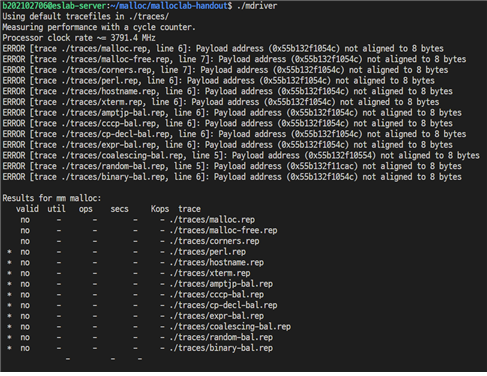Click results row ./traces/perl.rep
Viewport: 487px width, 376px height.
(x=126, y=251)
